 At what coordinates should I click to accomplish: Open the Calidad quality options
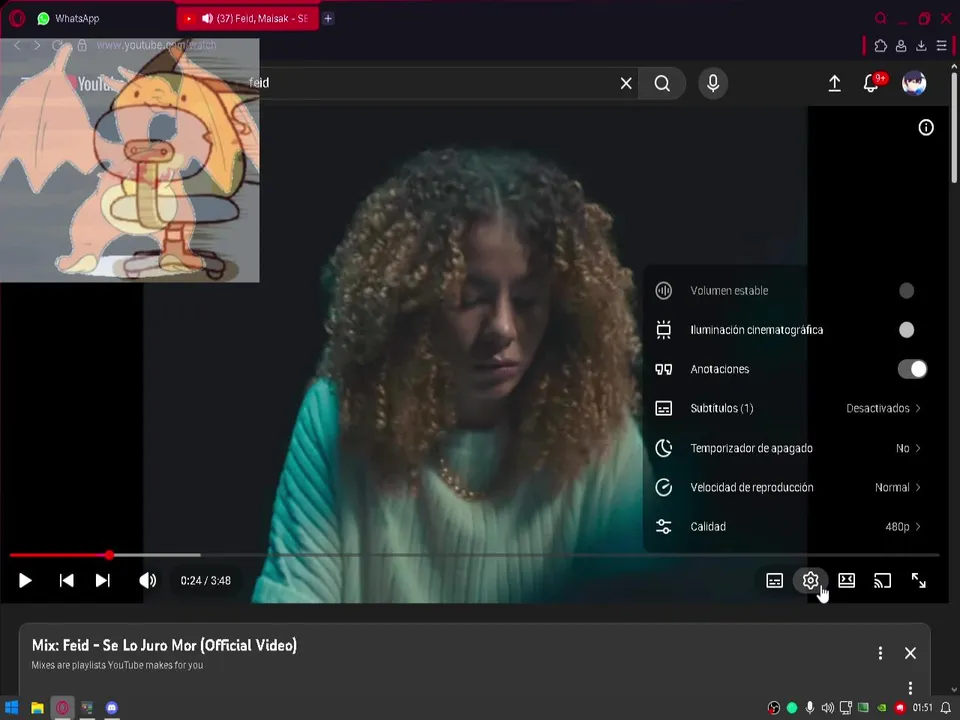pos(788,527)
